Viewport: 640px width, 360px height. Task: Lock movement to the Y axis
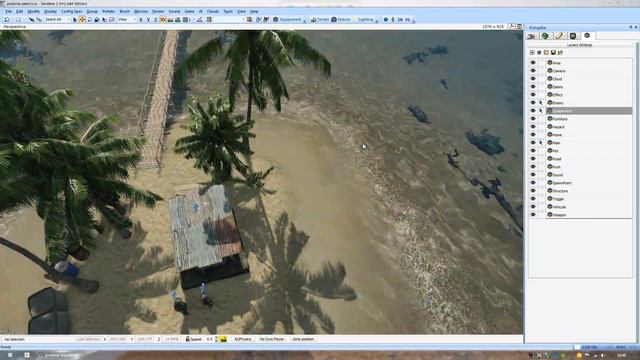click(x=148, y=19)
